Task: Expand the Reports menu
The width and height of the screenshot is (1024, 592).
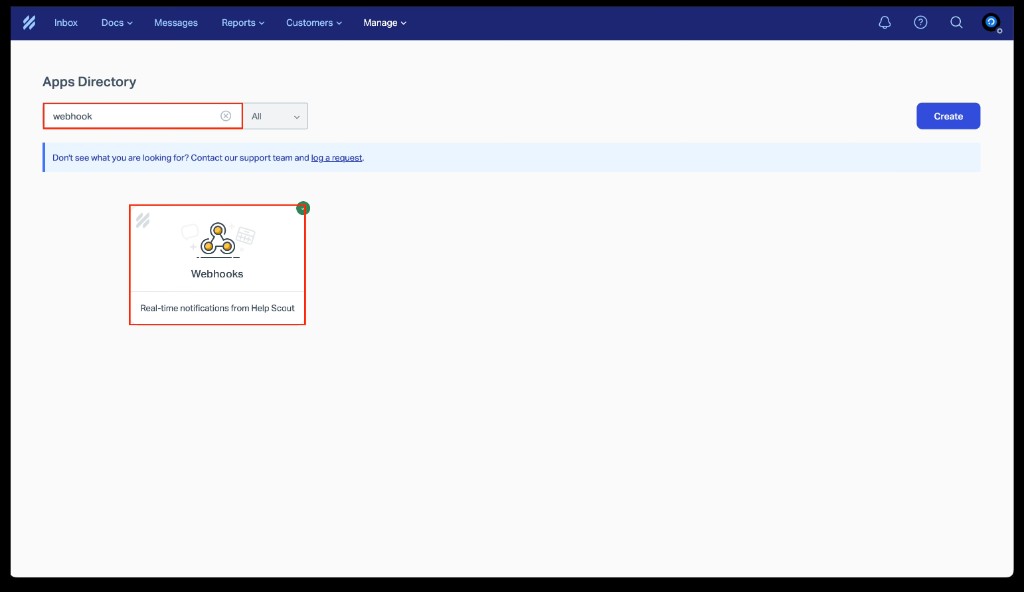Action: (243, 23)
